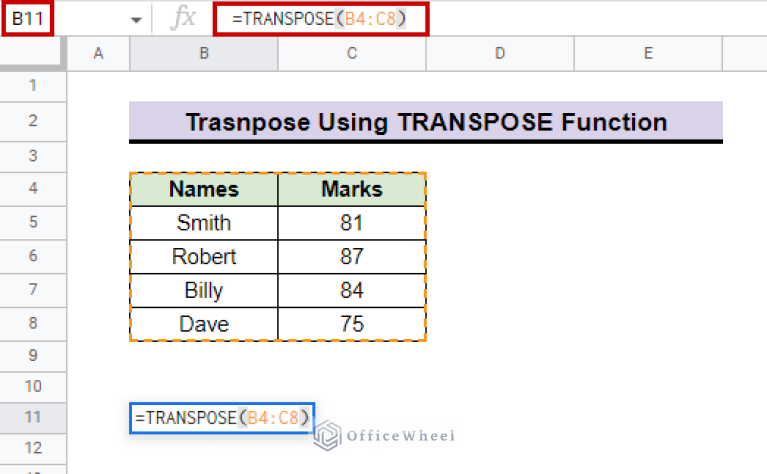Click the formula bar containing =TRANSPOSE(B4:C8)
Image resolution: width=767 pixels, height=474 pixels.
tap(321, 19)
